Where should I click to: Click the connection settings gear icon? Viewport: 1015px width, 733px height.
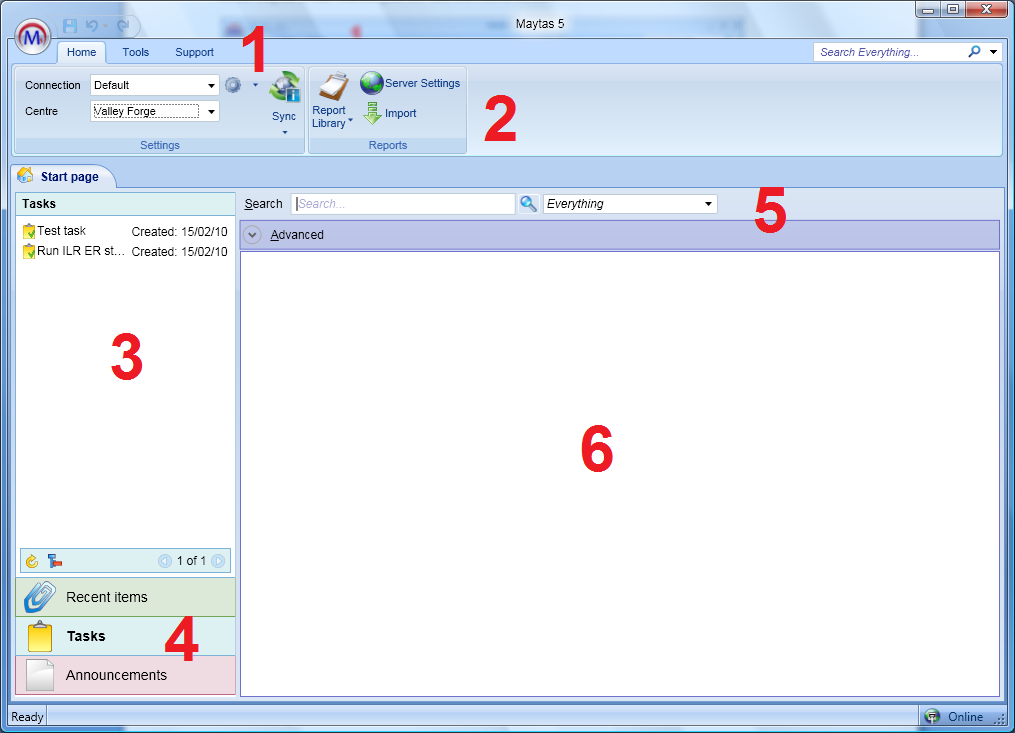coord(233,85)
